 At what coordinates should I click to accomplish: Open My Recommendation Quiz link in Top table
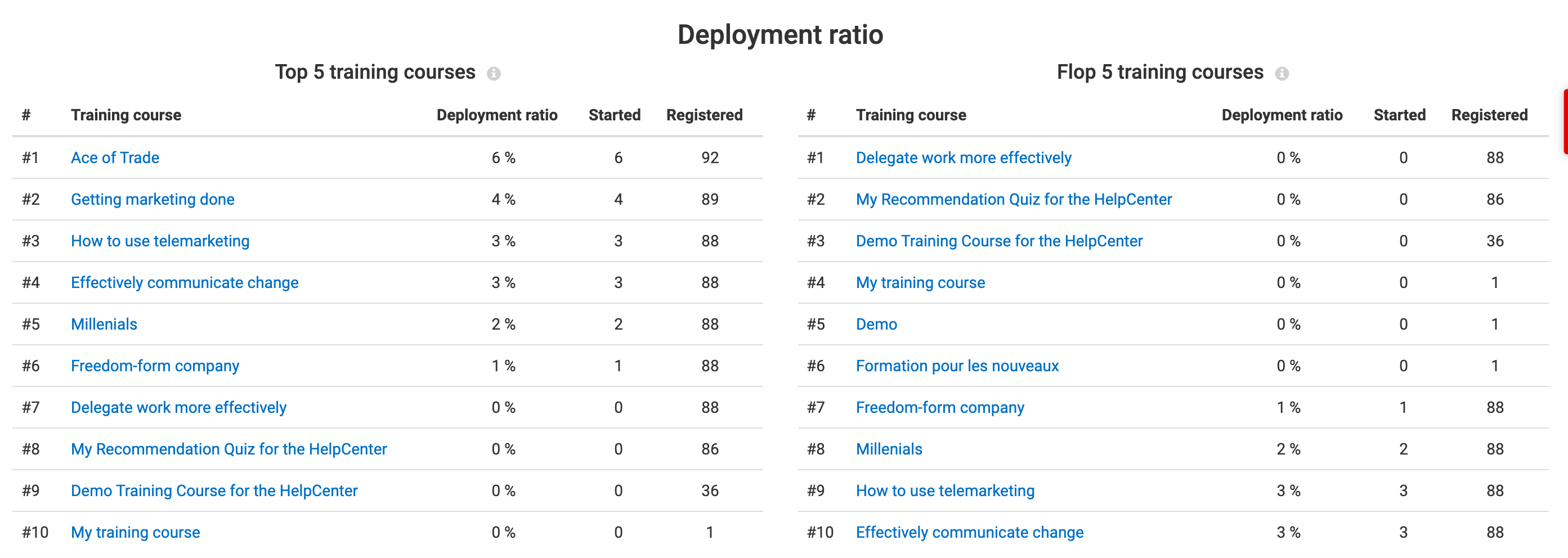click(x=229, y=449)
